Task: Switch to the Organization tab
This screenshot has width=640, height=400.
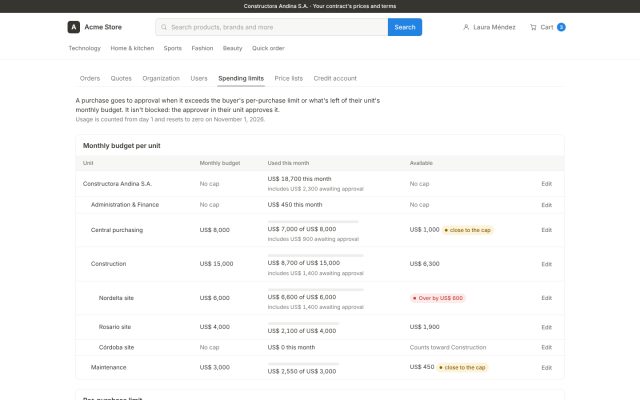Action: tap(161, 78)
